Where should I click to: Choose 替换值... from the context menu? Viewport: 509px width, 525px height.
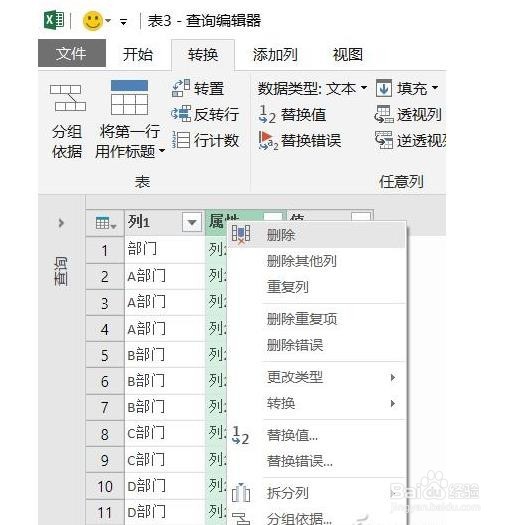(x=316, y=436)
